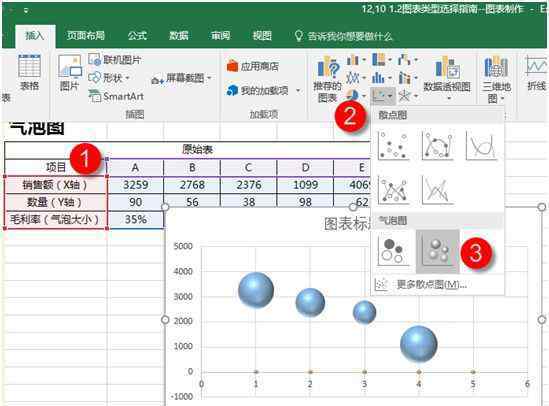Select the 3D bubble chart option
Screen dimensions: 549x406
click(438, 251)
